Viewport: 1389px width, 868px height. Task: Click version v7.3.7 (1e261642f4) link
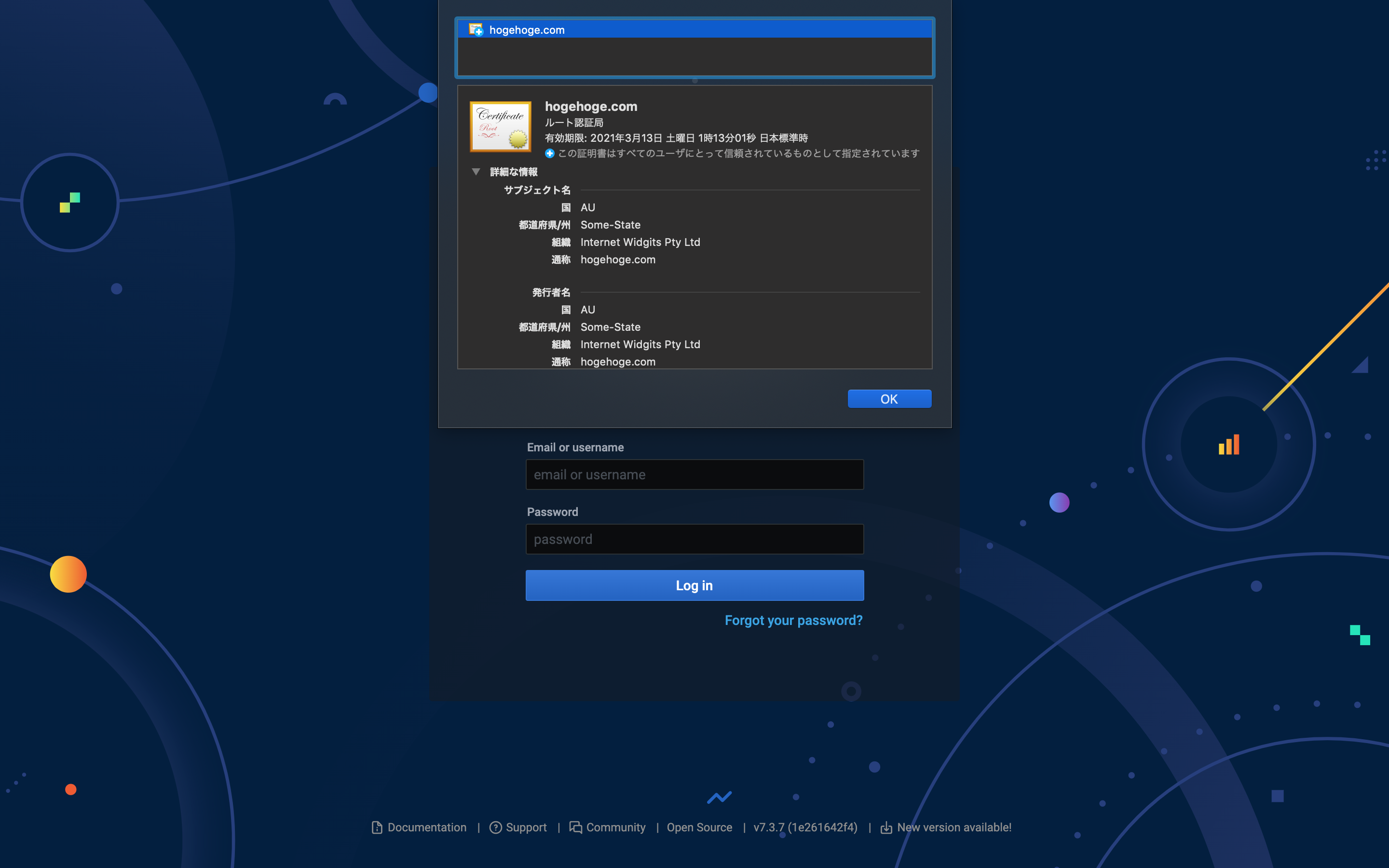click(805, 827)
